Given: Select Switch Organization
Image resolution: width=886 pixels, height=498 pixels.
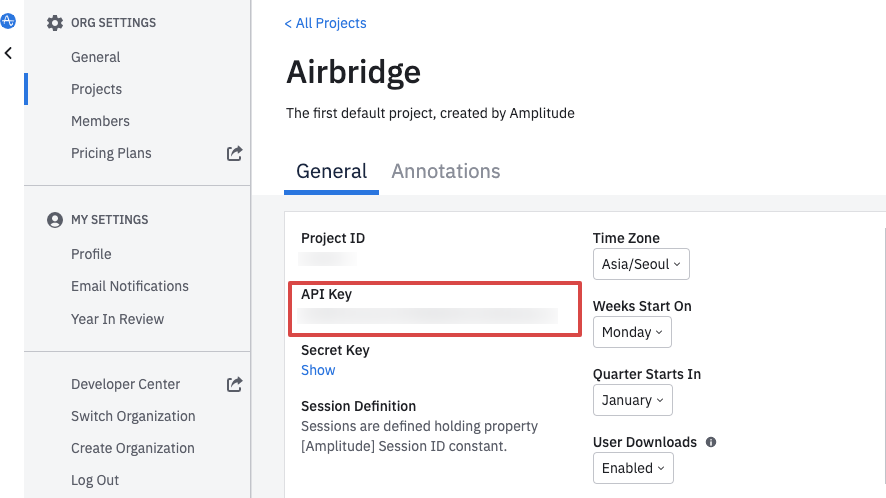Looking at the screenshot, I should click(133, 417).
